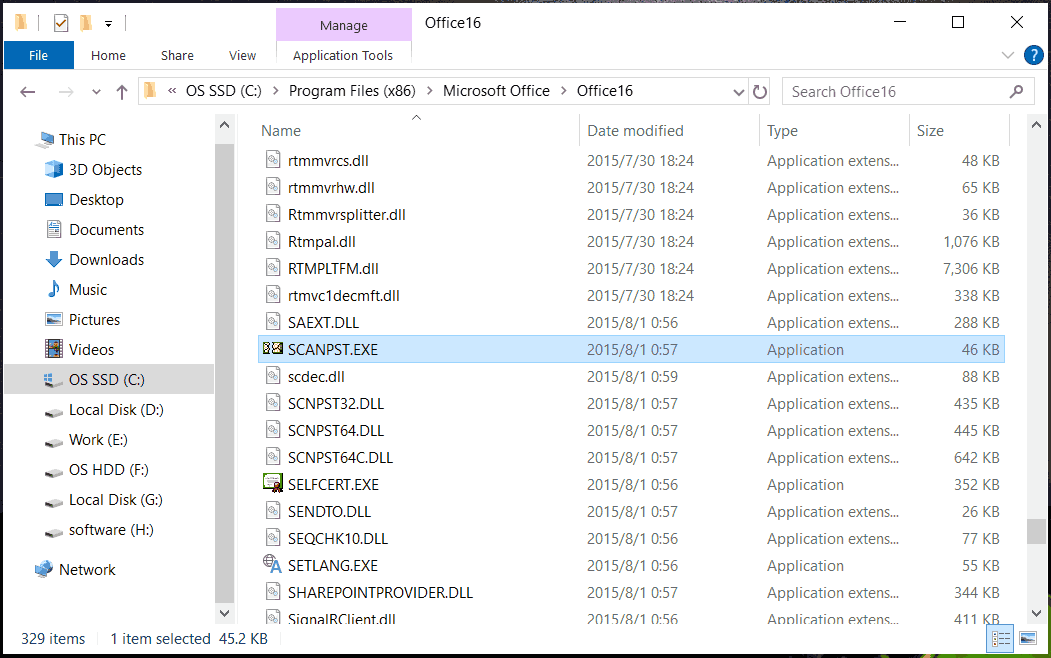The height and width of the screenshot is (658, 1051).
Task: Click the Documents icon in sidebar
Action: (x=54, y=229)
